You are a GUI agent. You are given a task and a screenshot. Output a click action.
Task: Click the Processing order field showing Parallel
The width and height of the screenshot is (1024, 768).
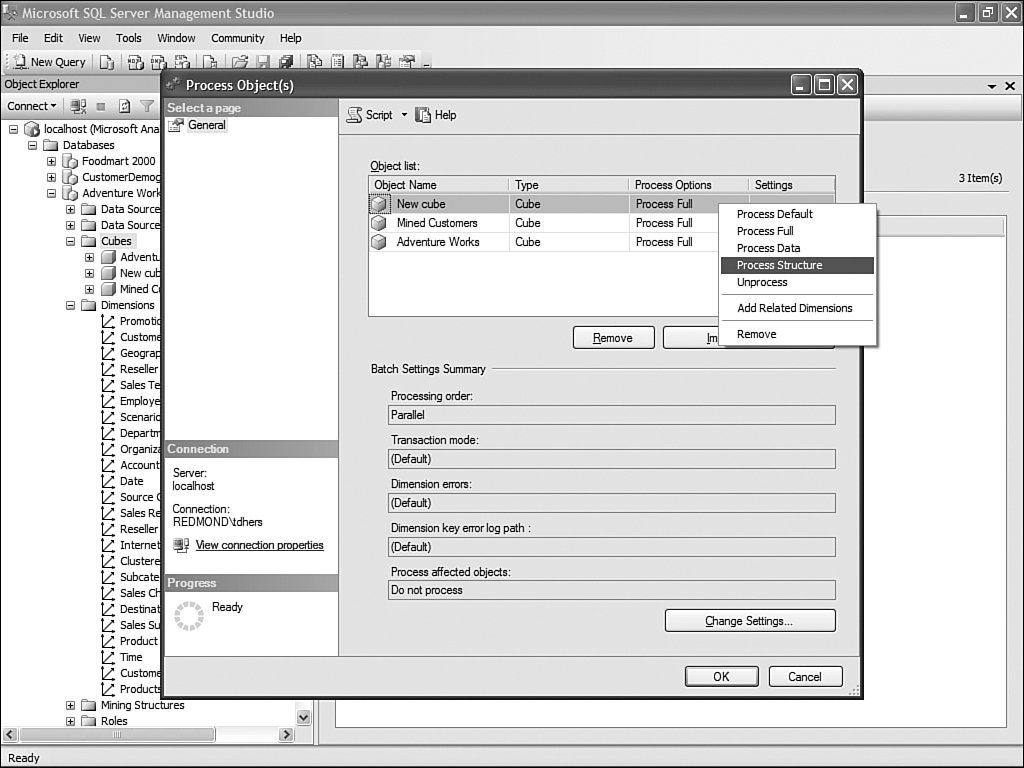[x=611, y=415]
